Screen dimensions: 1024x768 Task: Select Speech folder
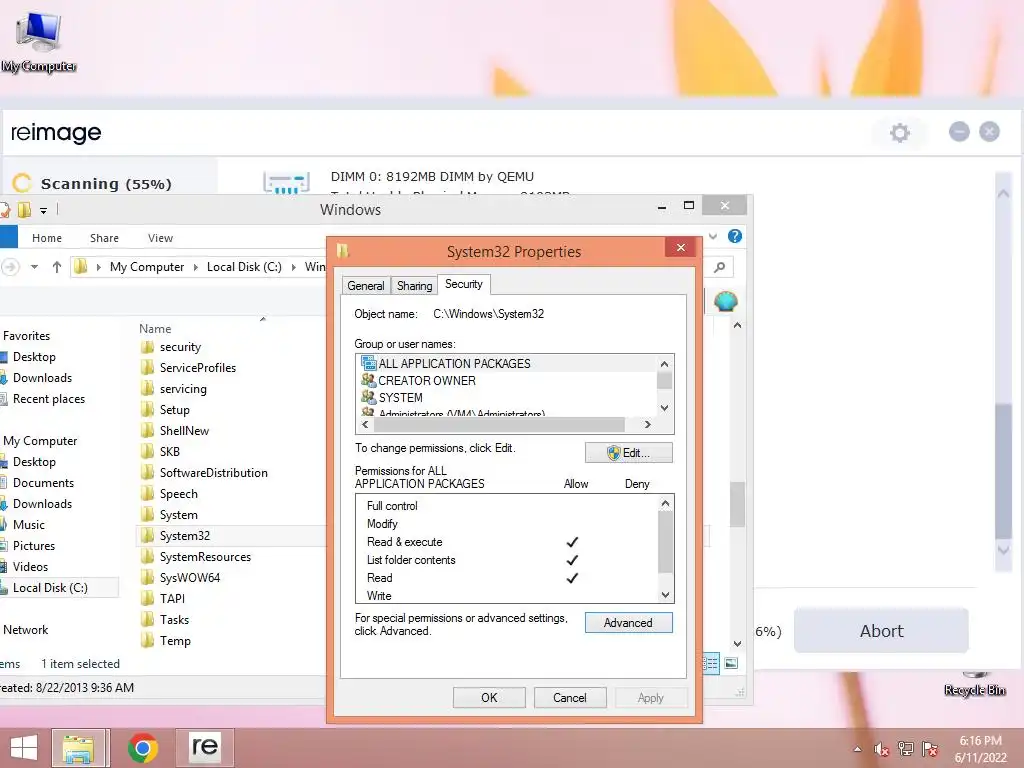click(x=178, y=494)
